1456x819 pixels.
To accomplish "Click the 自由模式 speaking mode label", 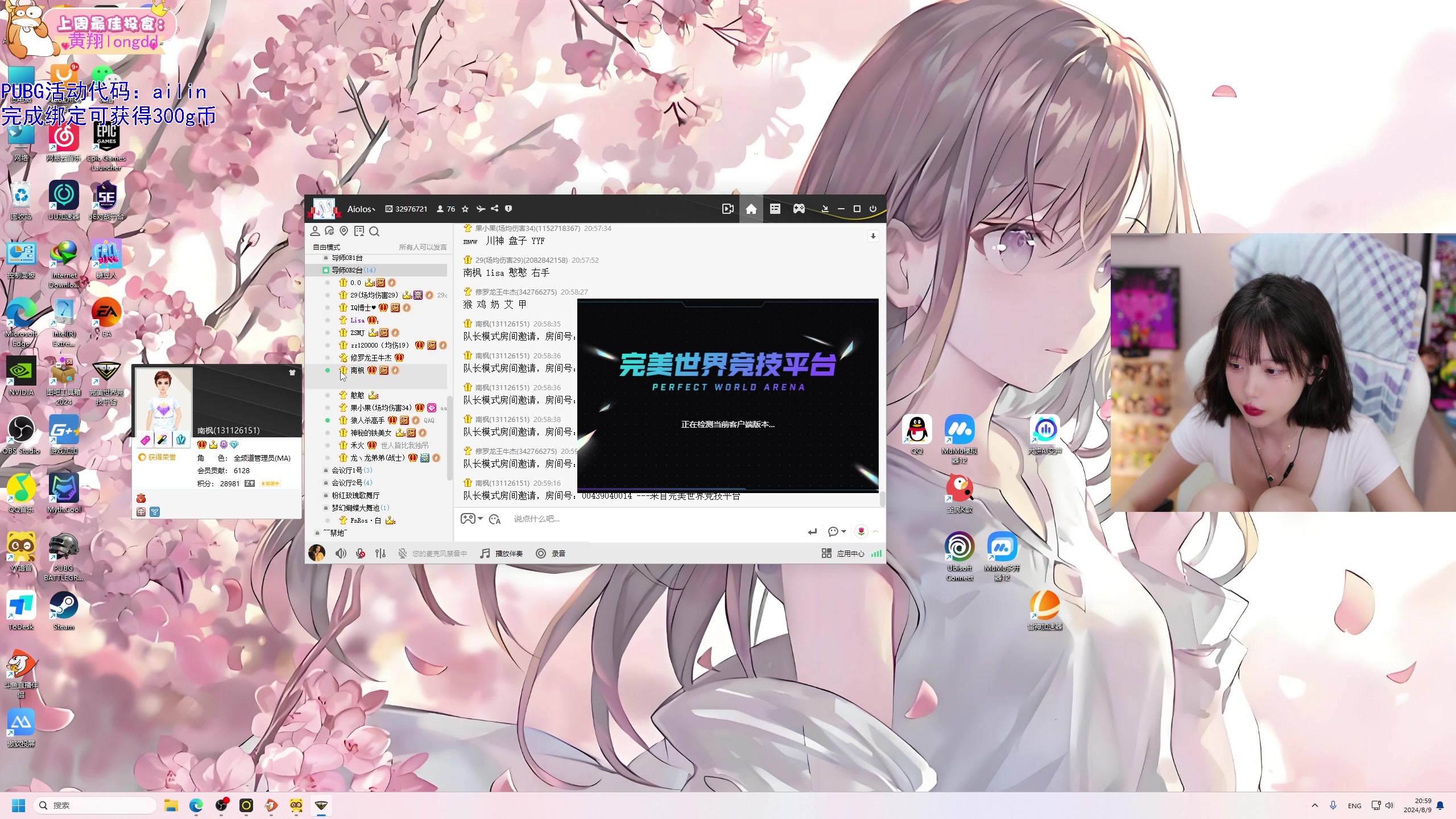I will pos(326,247).
